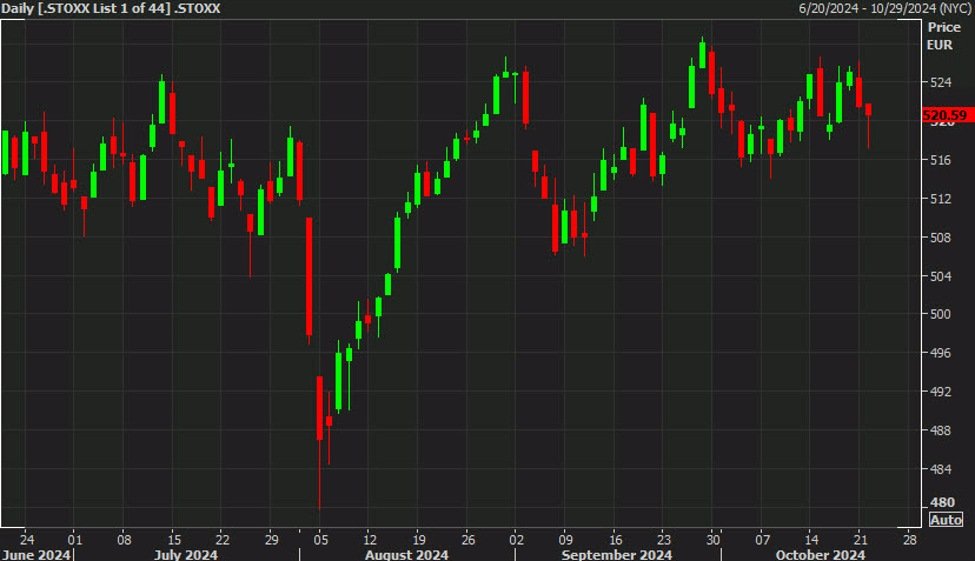Click the 12 date tick in August
The height and width of the screenshot is (561, 975).
tap(369, 537)
